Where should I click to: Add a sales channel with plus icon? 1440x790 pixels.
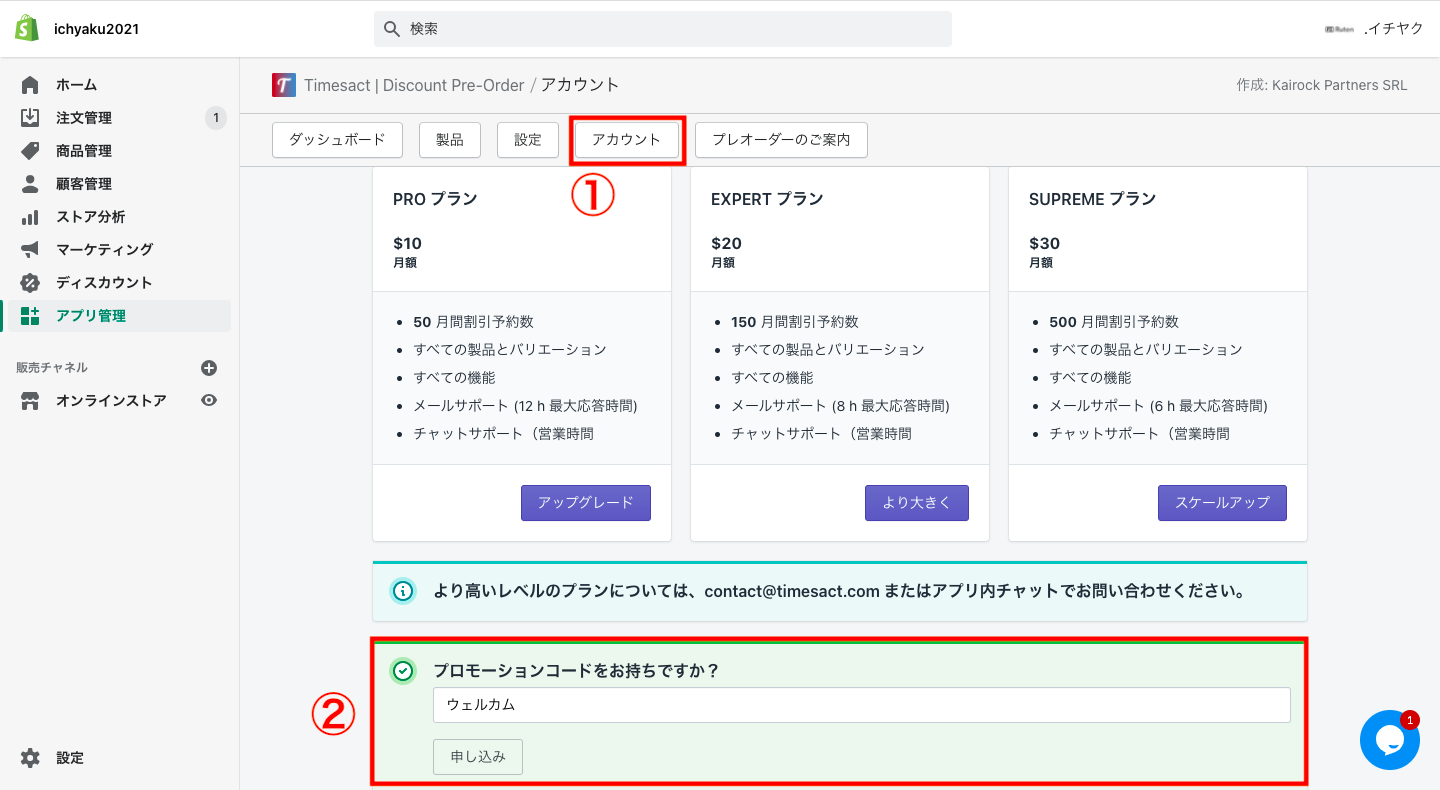click(x=209, y=368)
